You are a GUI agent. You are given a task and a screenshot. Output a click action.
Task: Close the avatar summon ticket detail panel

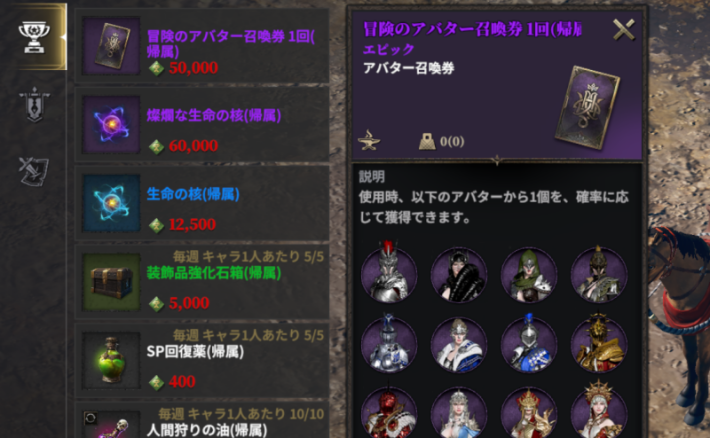[624, 30]
